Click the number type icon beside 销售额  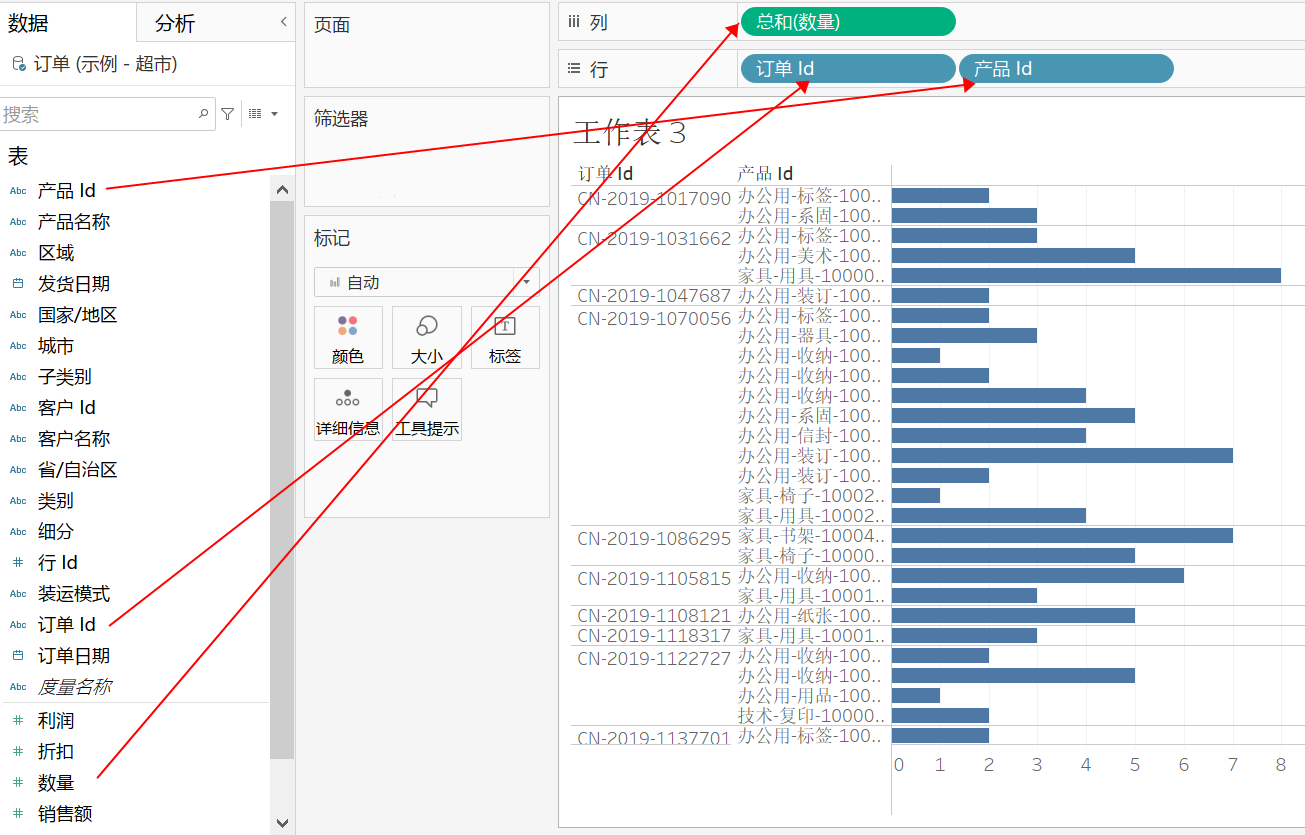tap(18, 814)
